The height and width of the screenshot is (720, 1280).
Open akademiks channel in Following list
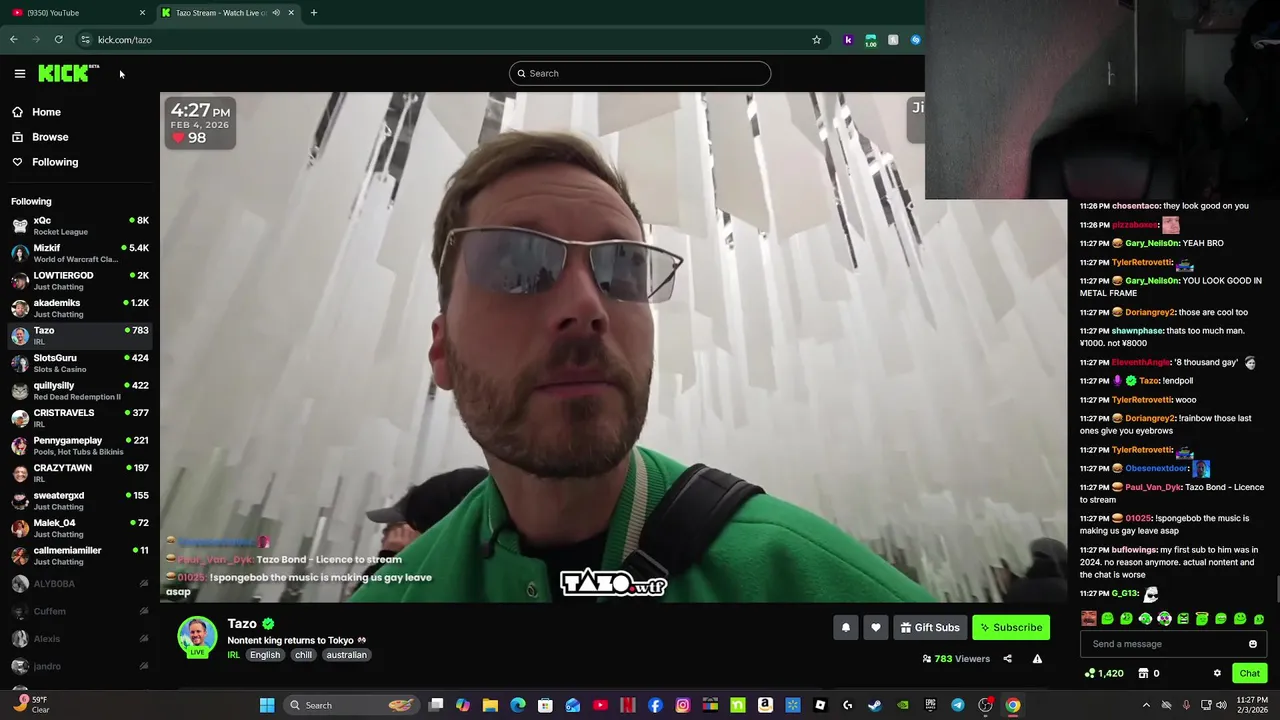click(x=80, y=308)
